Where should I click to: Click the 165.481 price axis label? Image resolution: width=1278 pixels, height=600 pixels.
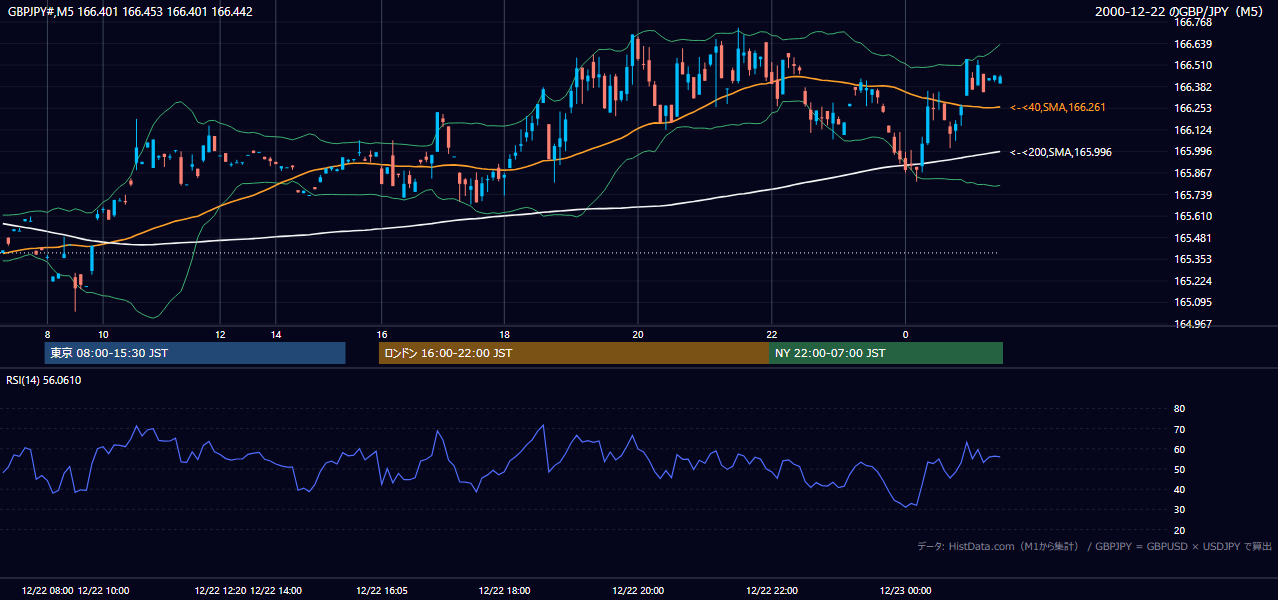pos(1192,238)
